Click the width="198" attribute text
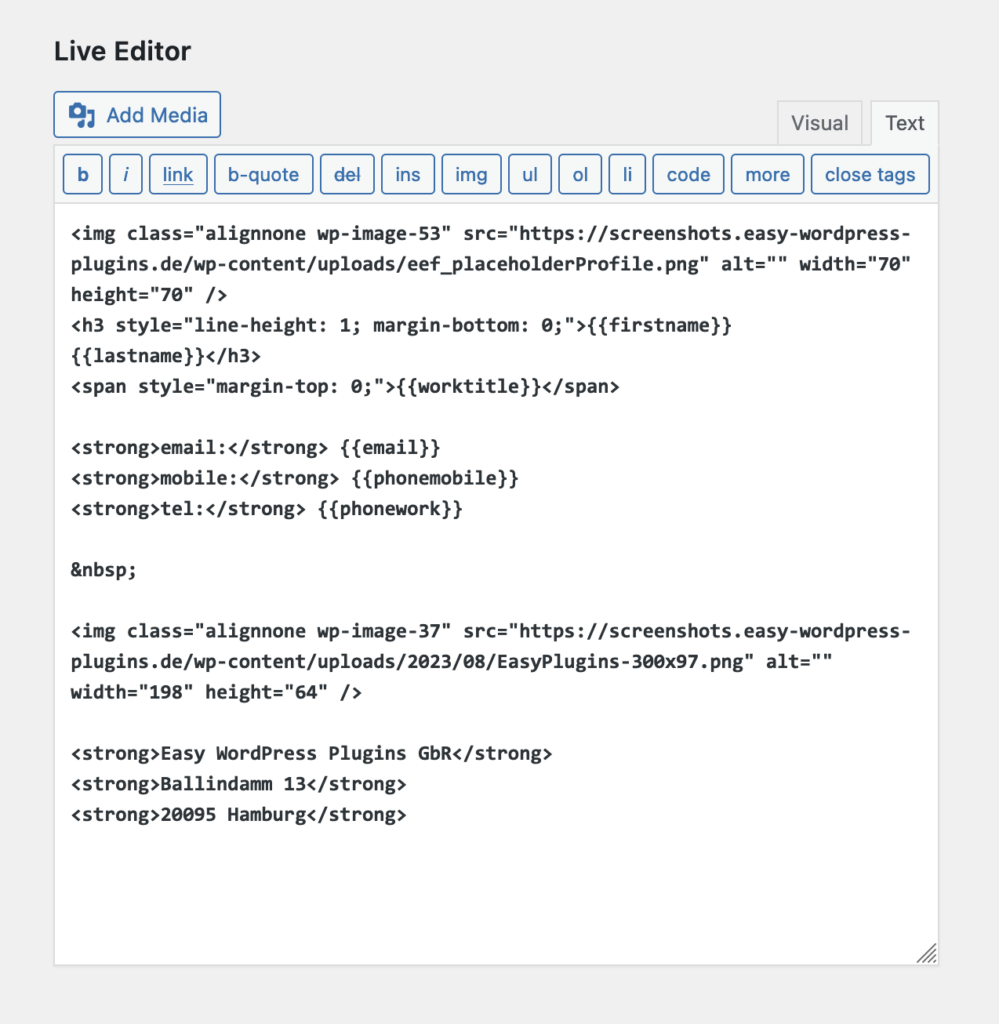 pos(132,692)
